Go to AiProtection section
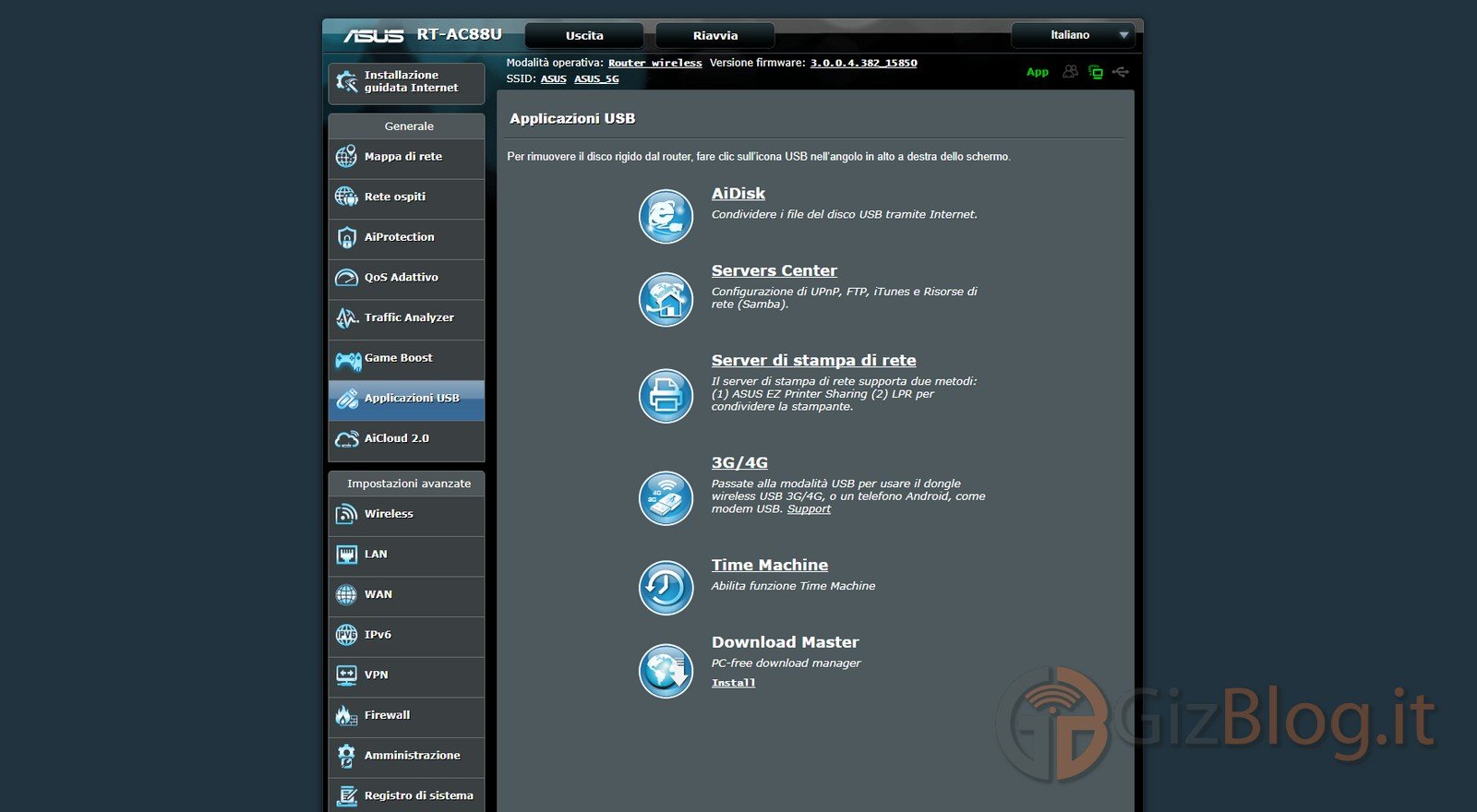The image size is (1477, 812). (406, 237)
